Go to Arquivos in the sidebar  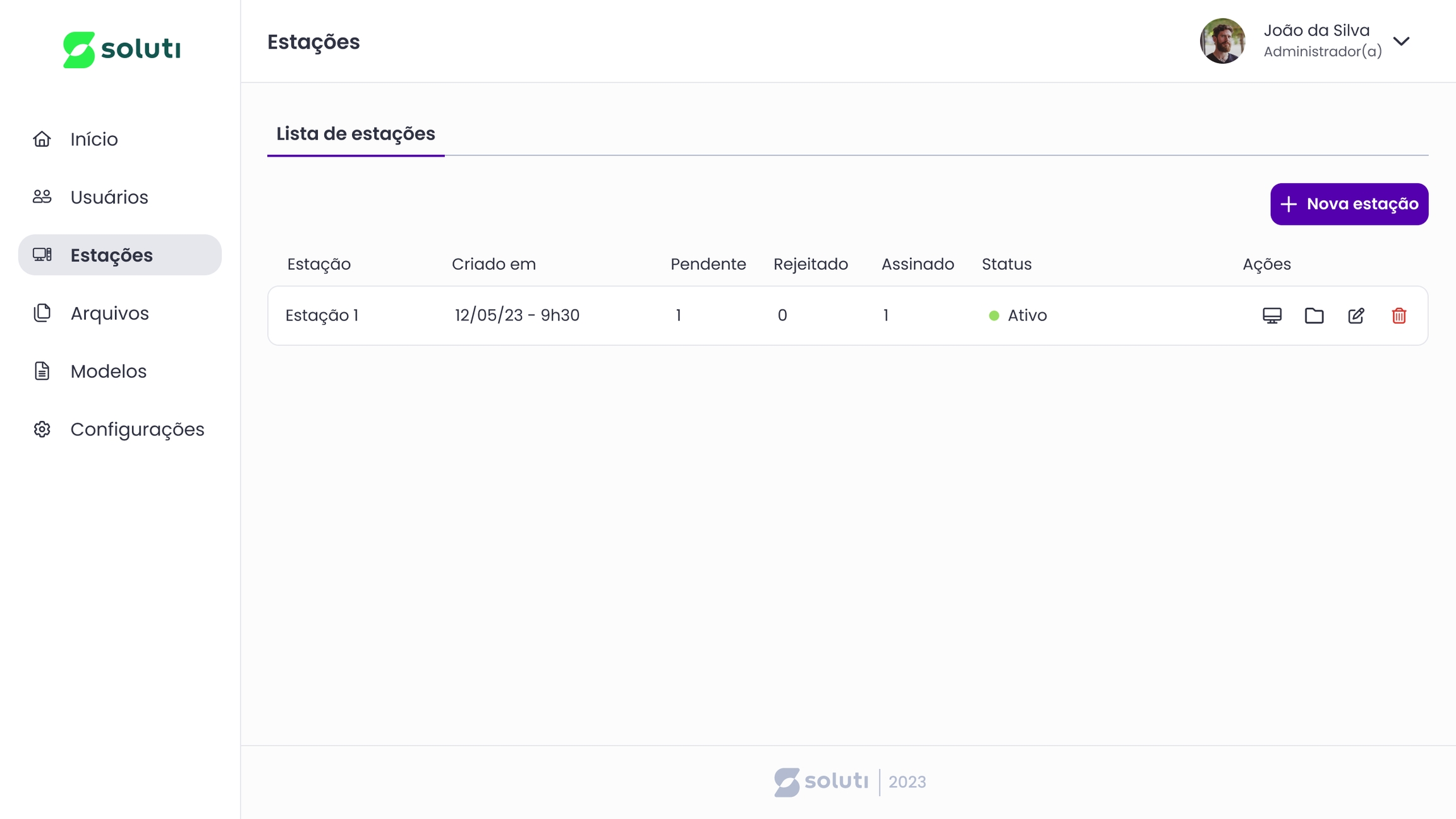point(109,313)
